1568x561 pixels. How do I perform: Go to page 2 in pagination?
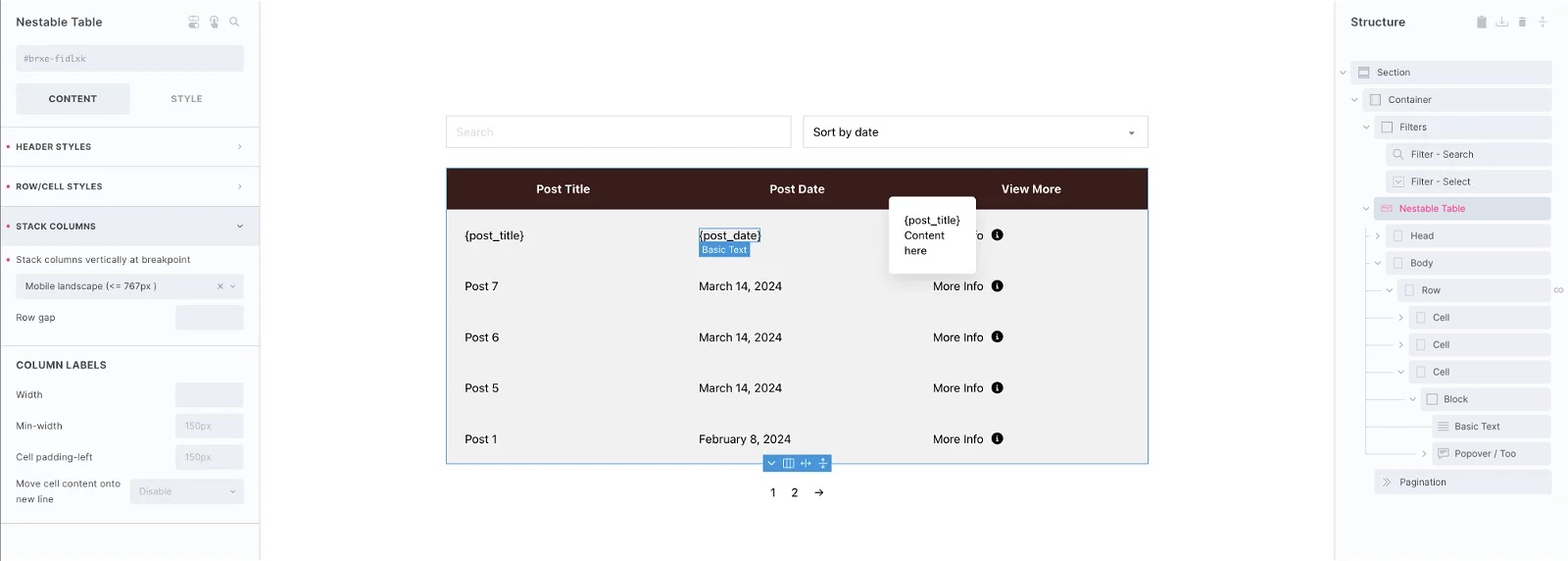click(795, 492)
